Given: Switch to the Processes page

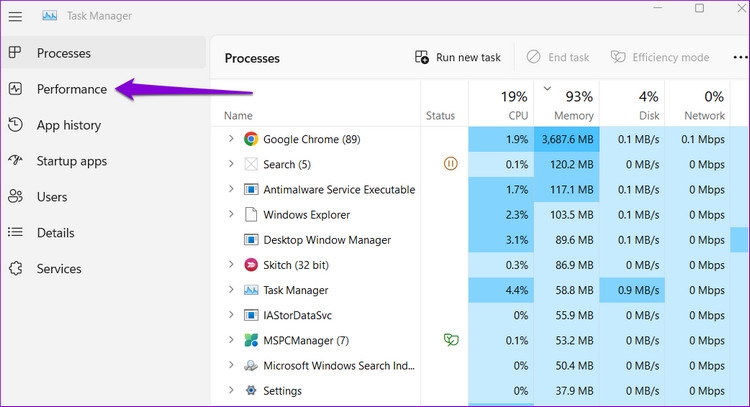Looking at the screenshot, I should (104, 53).
